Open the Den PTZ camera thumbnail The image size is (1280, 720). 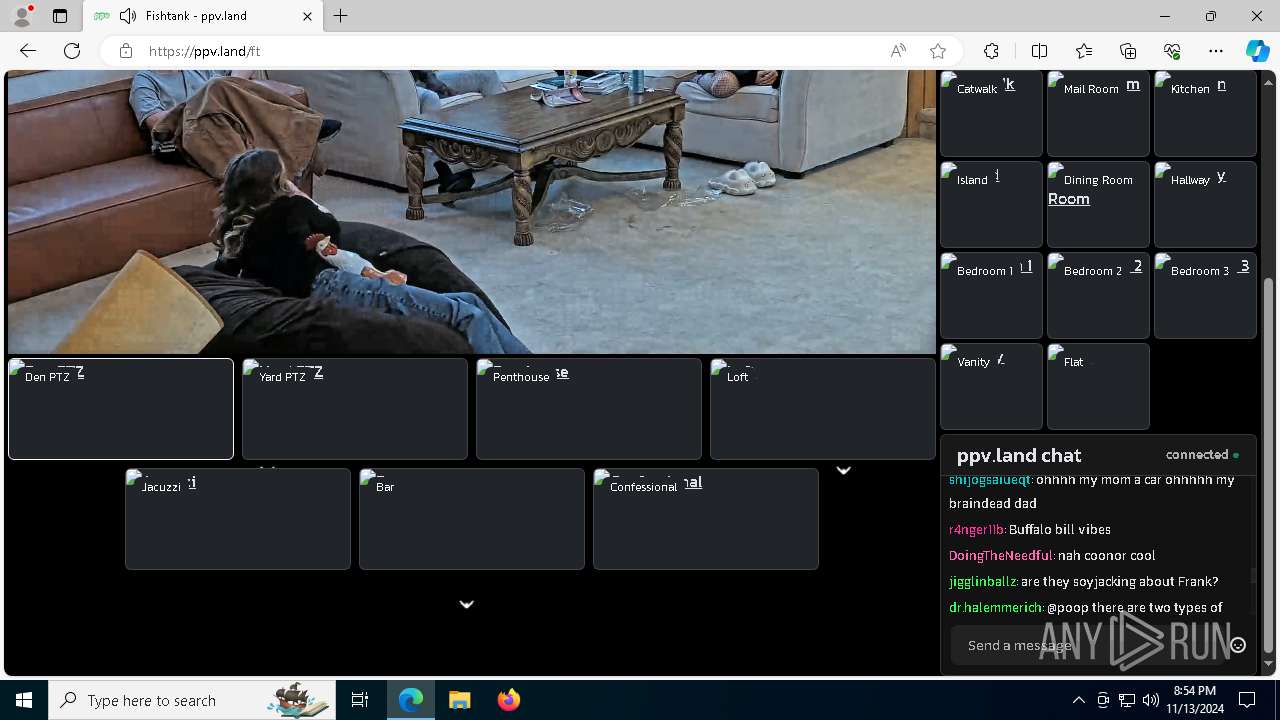121,409
